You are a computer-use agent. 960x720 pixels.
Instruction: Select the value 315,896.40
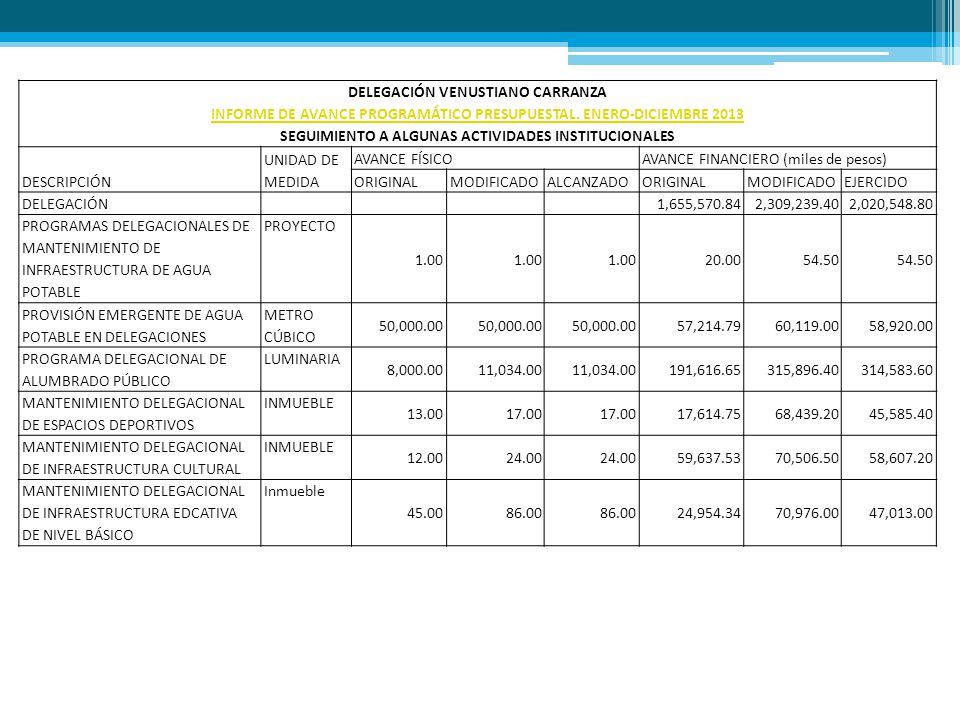pyautogui.click(x=803, y=370)
